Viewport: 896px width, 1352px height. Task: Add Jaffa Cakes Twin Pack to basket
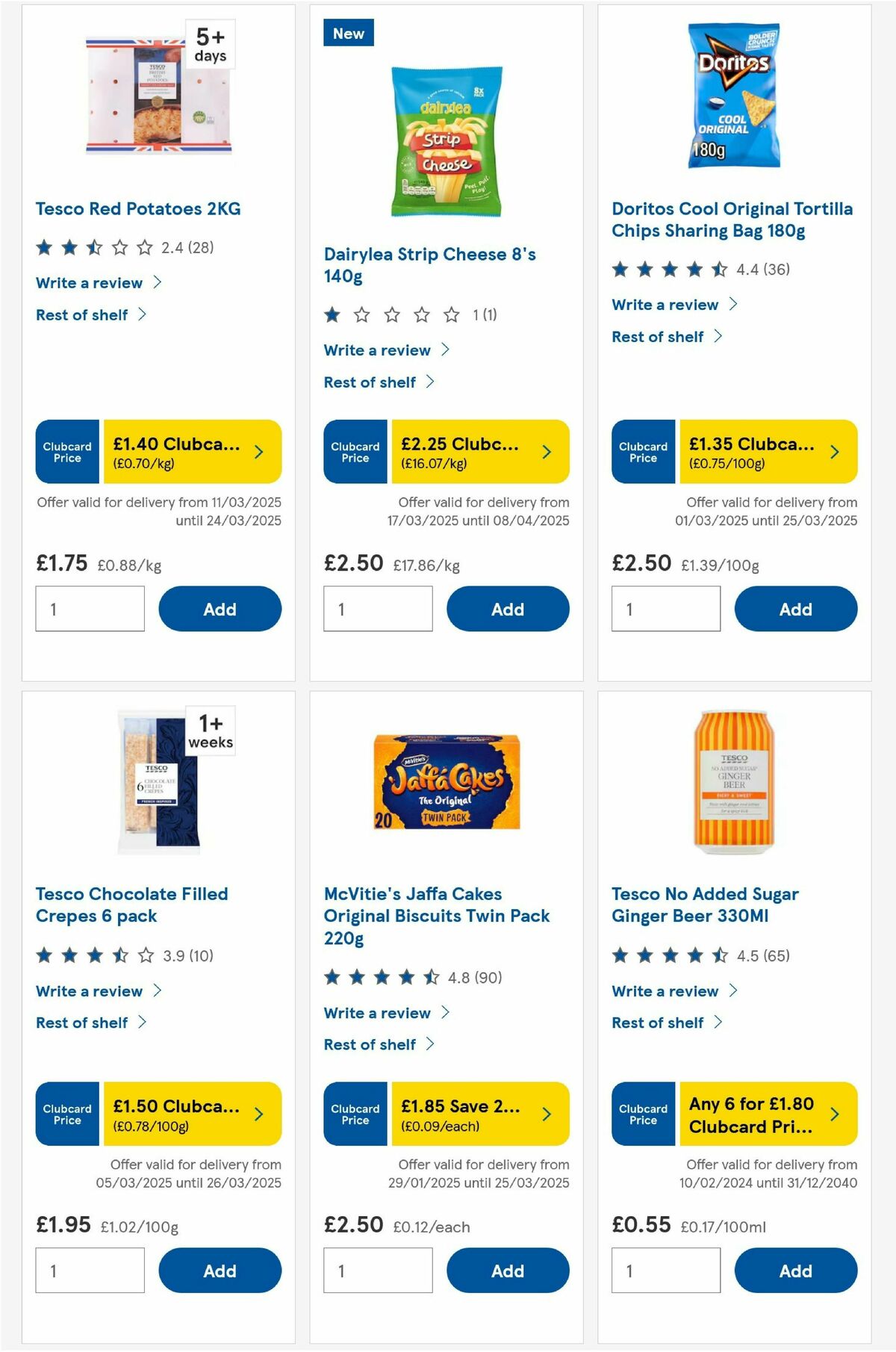pyautogui.click(x=507, y=1270)
